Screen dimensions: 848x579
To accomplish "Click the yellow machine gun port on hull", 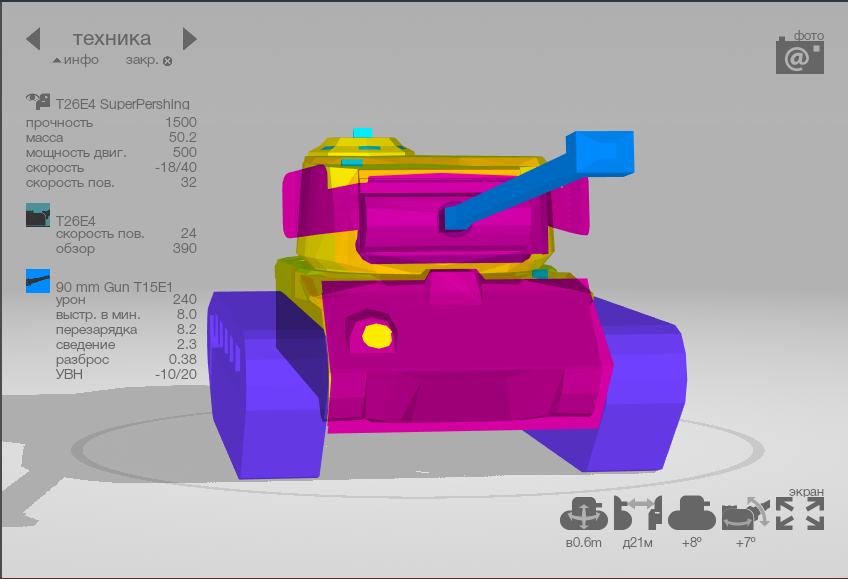I will coord(376,335).
